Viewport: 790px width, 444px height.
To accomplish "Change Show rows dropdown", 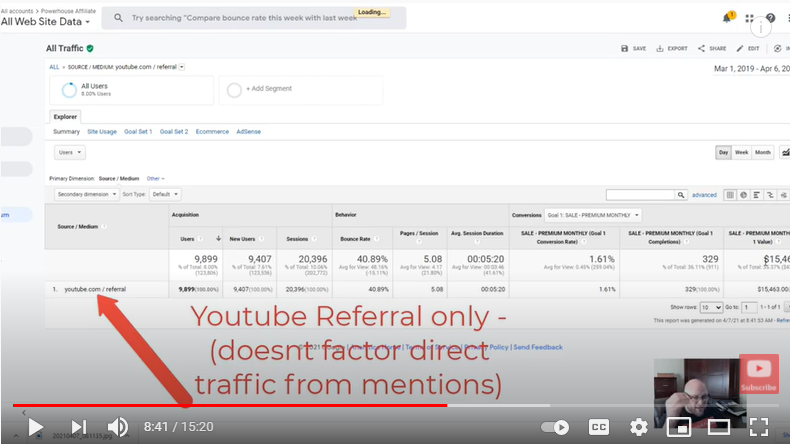I will click(711, 307).
